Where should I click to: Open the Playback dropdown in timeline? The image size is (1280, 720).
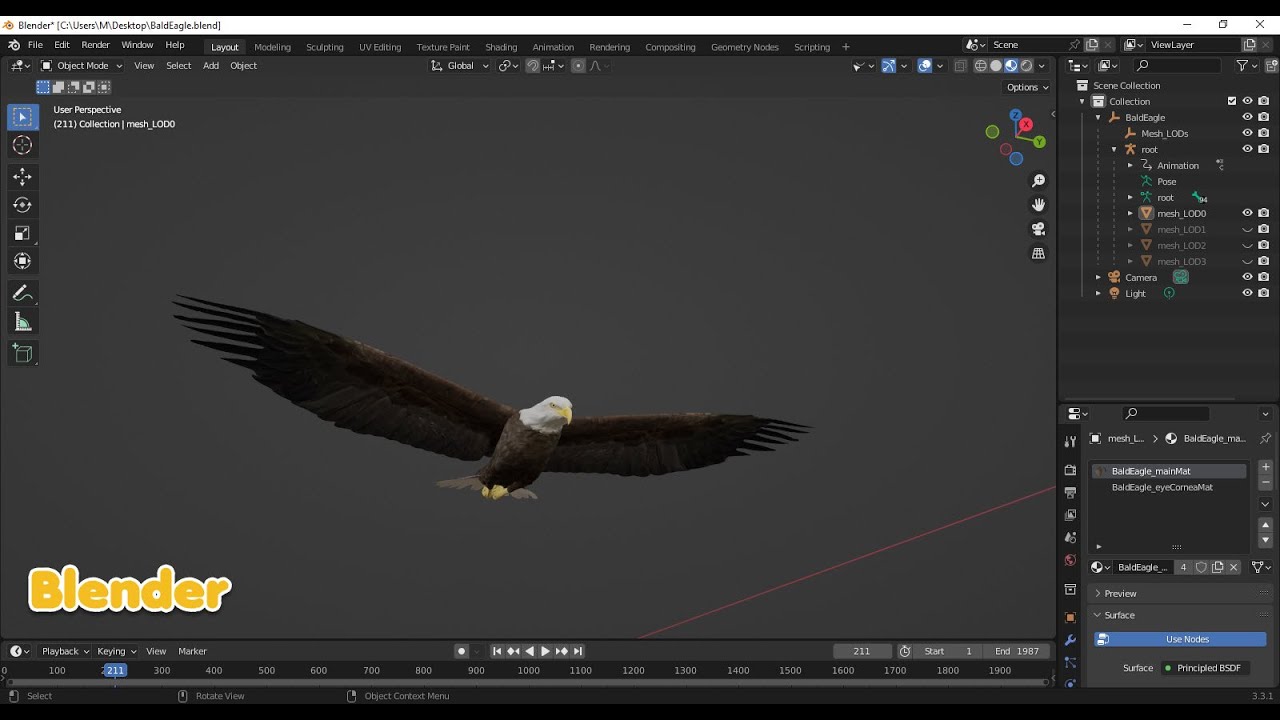tap(64, 651)
